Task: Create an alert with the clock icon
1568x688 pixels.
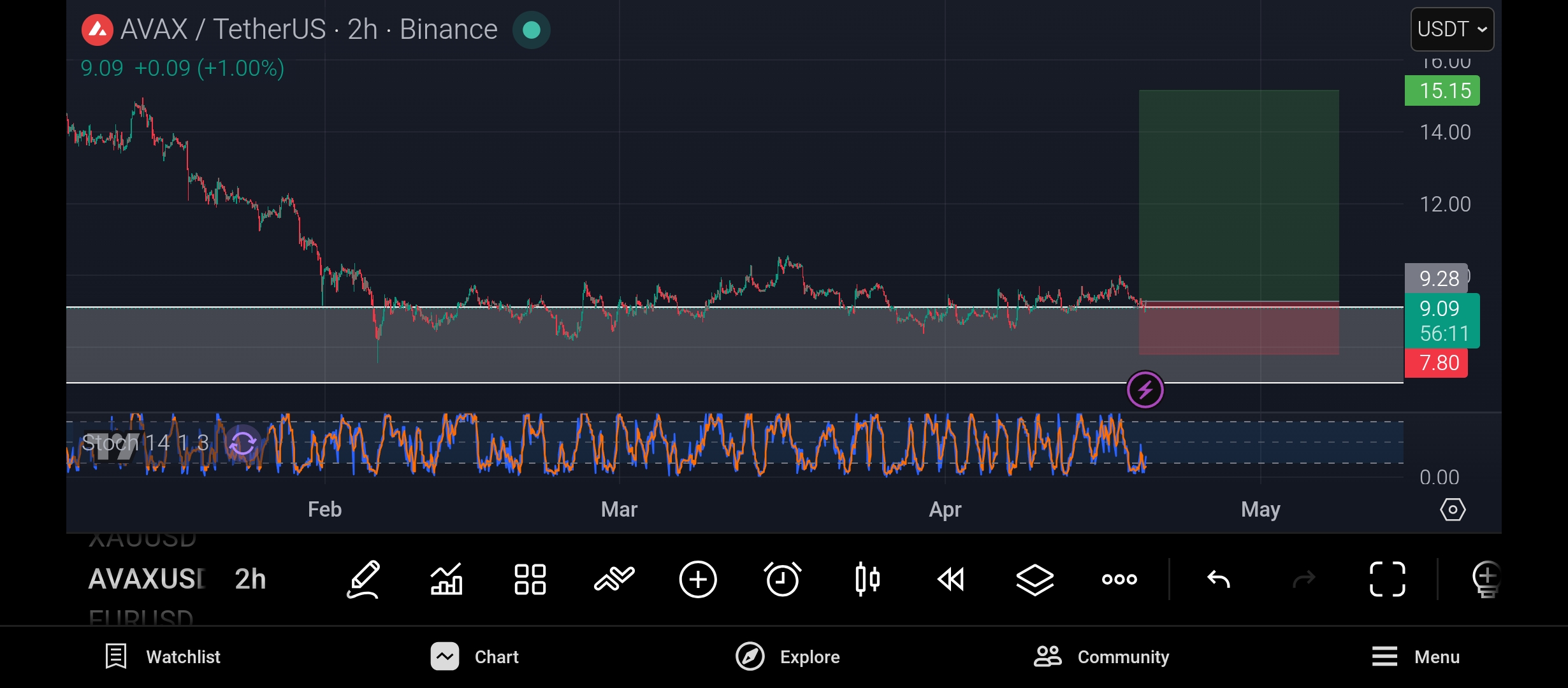Action: click(782, 579)
